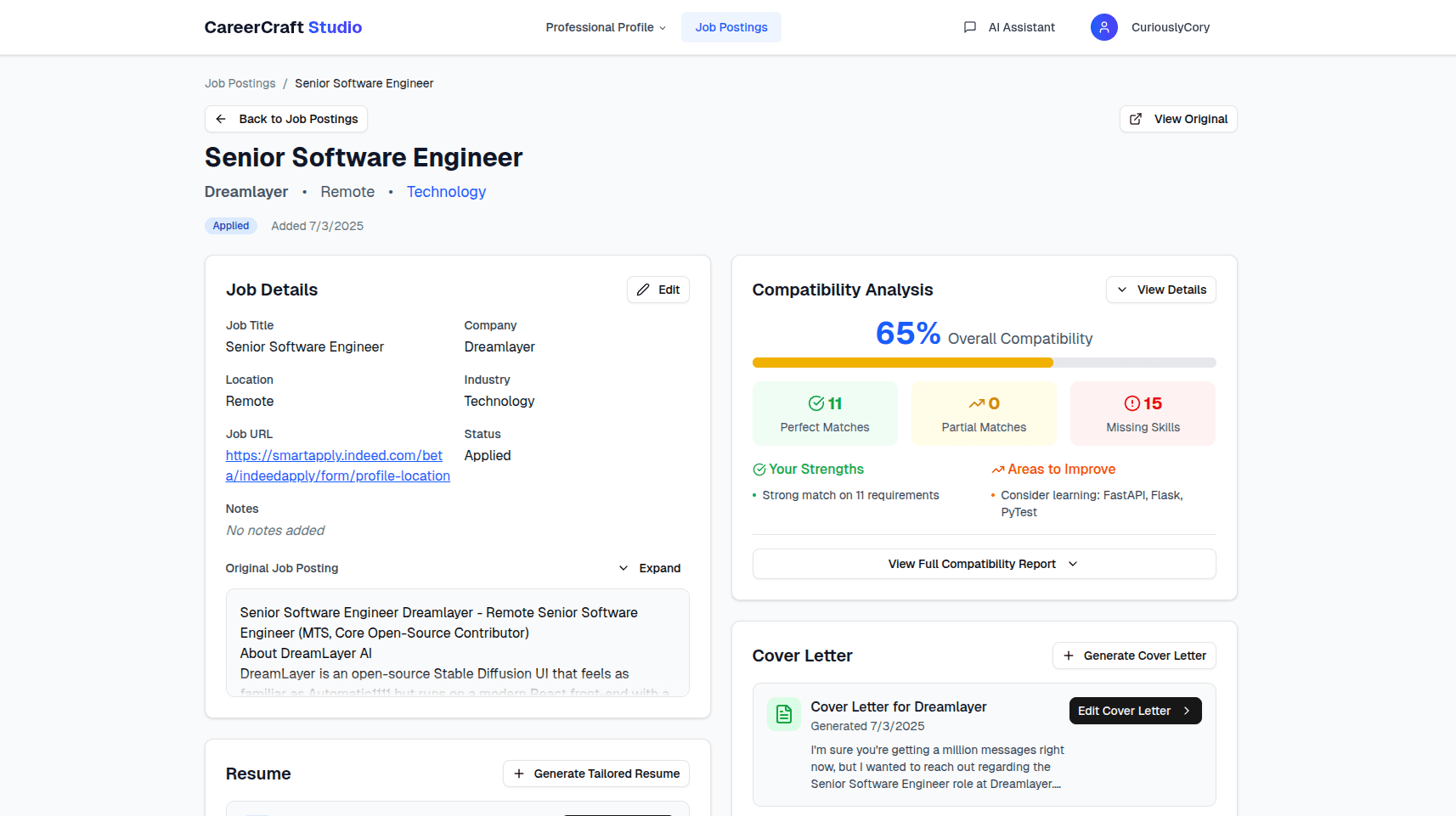Click the green cover letter document icon
This screenshot has width=1456, height=816.
tap(784, 714)
